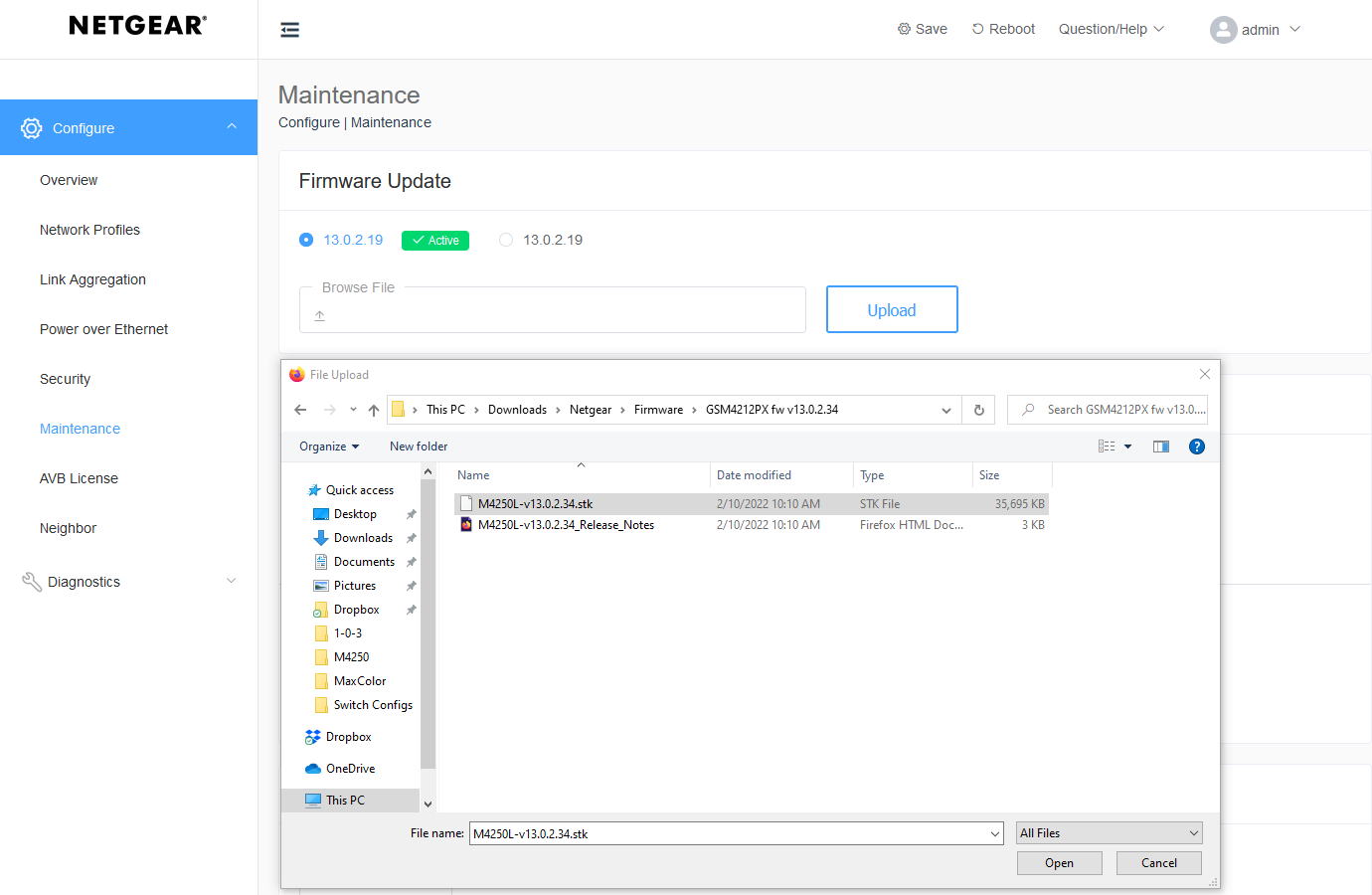Open the Organize dropdown menu
Screen dimensions: 1372x895
pyautogui.click(x=329, y=447)
